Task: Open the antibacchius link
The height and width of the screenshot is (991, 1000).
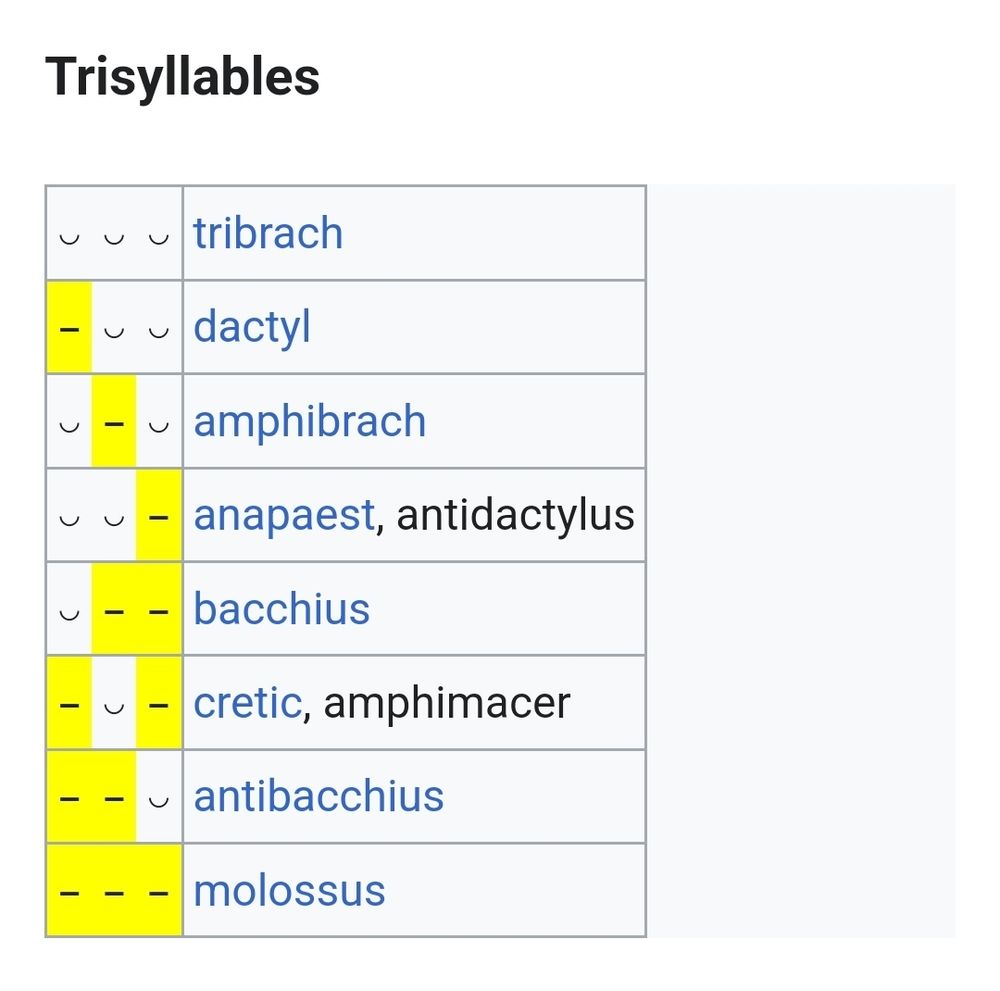Action: click(318, 796)
